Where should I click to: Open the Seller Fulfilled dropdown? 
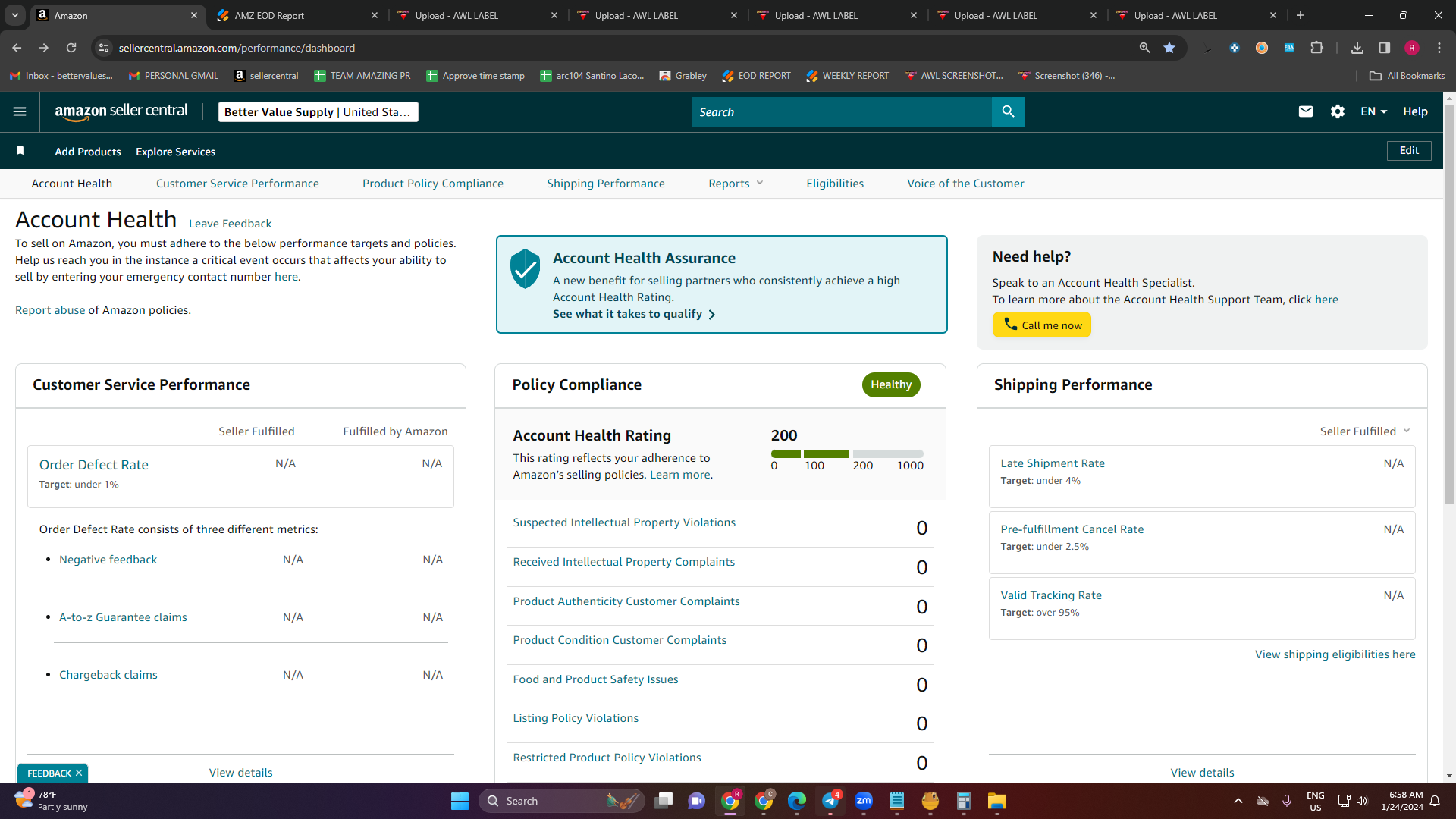click(x=1365, y=431)
